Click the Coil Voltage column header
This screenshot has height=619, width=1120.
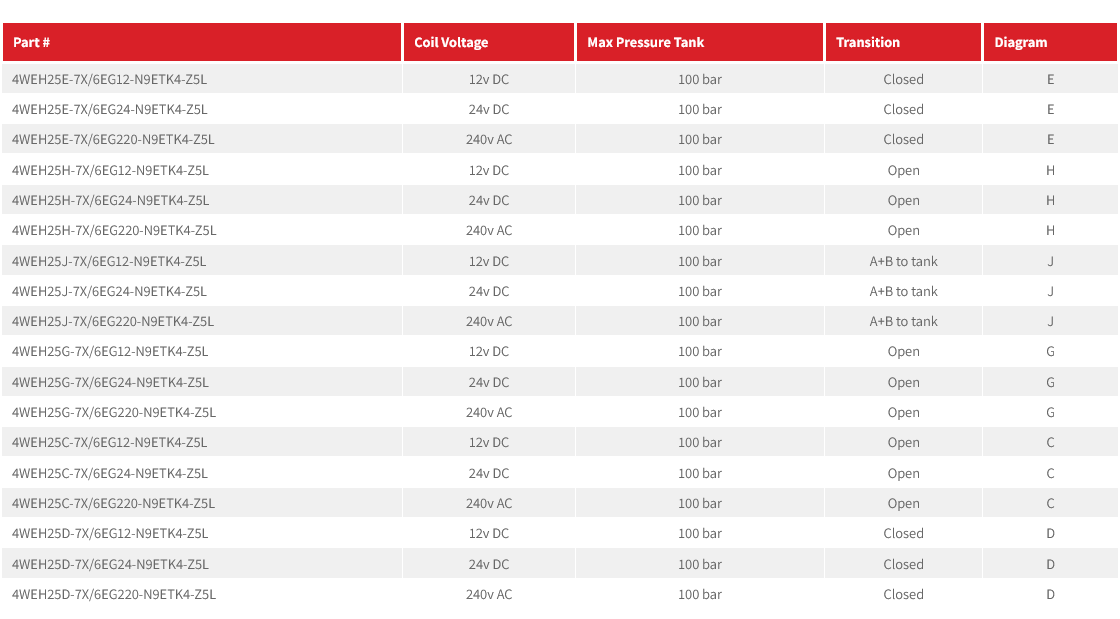coord(451,42)
